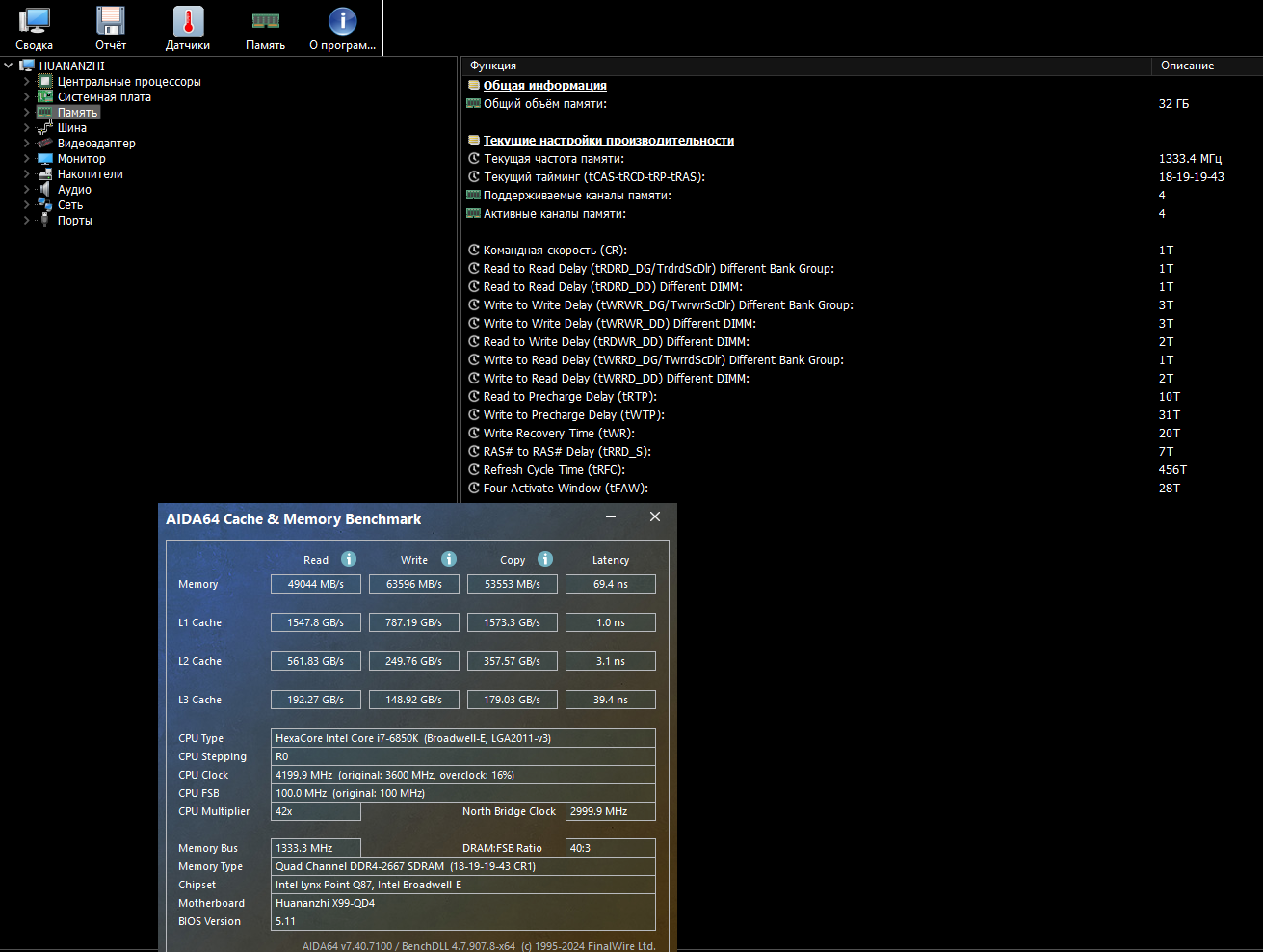The image size is (1263, 952).
Task: Click the L1 Cache Read value 1547.8 GB/s
Action: 316,622
